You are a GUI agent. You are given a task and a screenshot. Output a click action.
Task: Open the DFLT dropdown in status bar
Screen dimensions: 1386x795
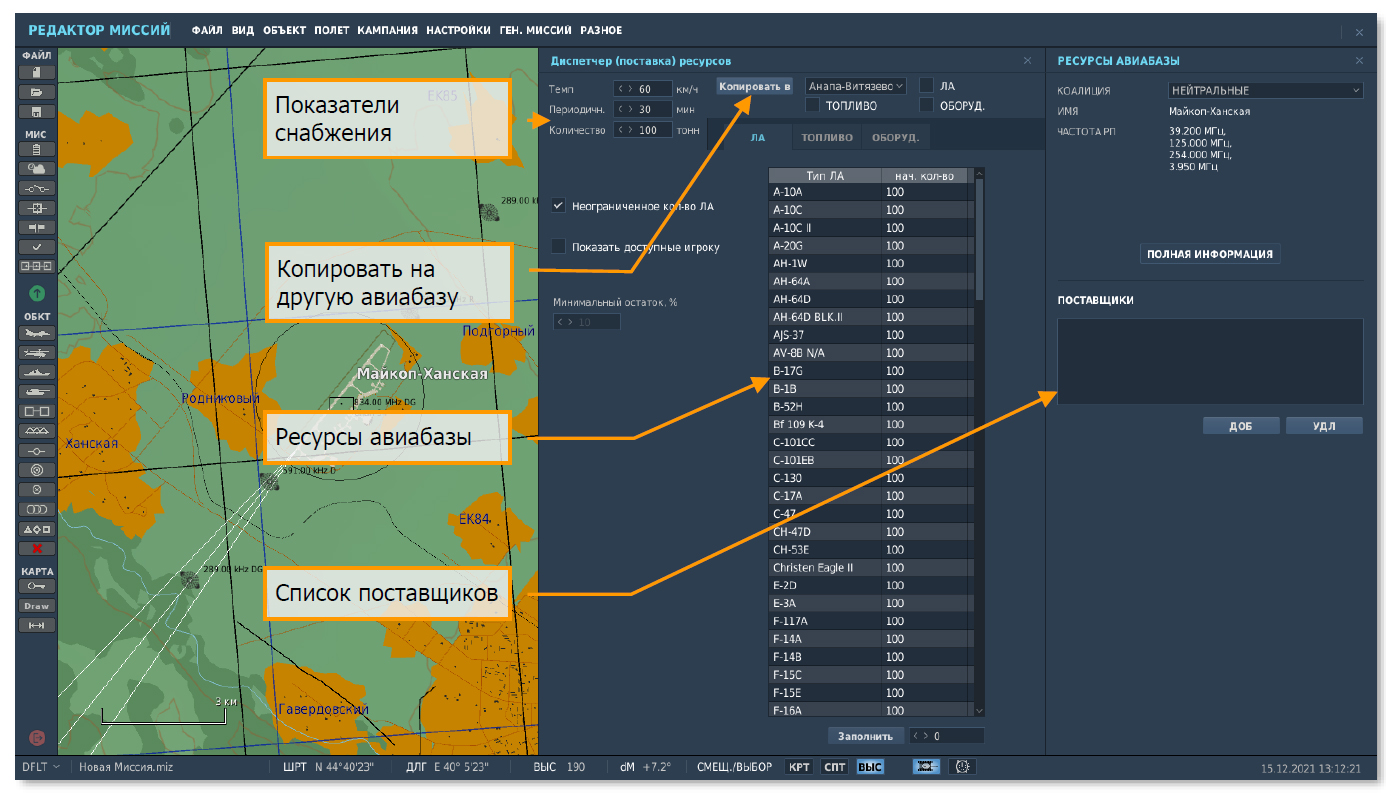pos(41,767)
